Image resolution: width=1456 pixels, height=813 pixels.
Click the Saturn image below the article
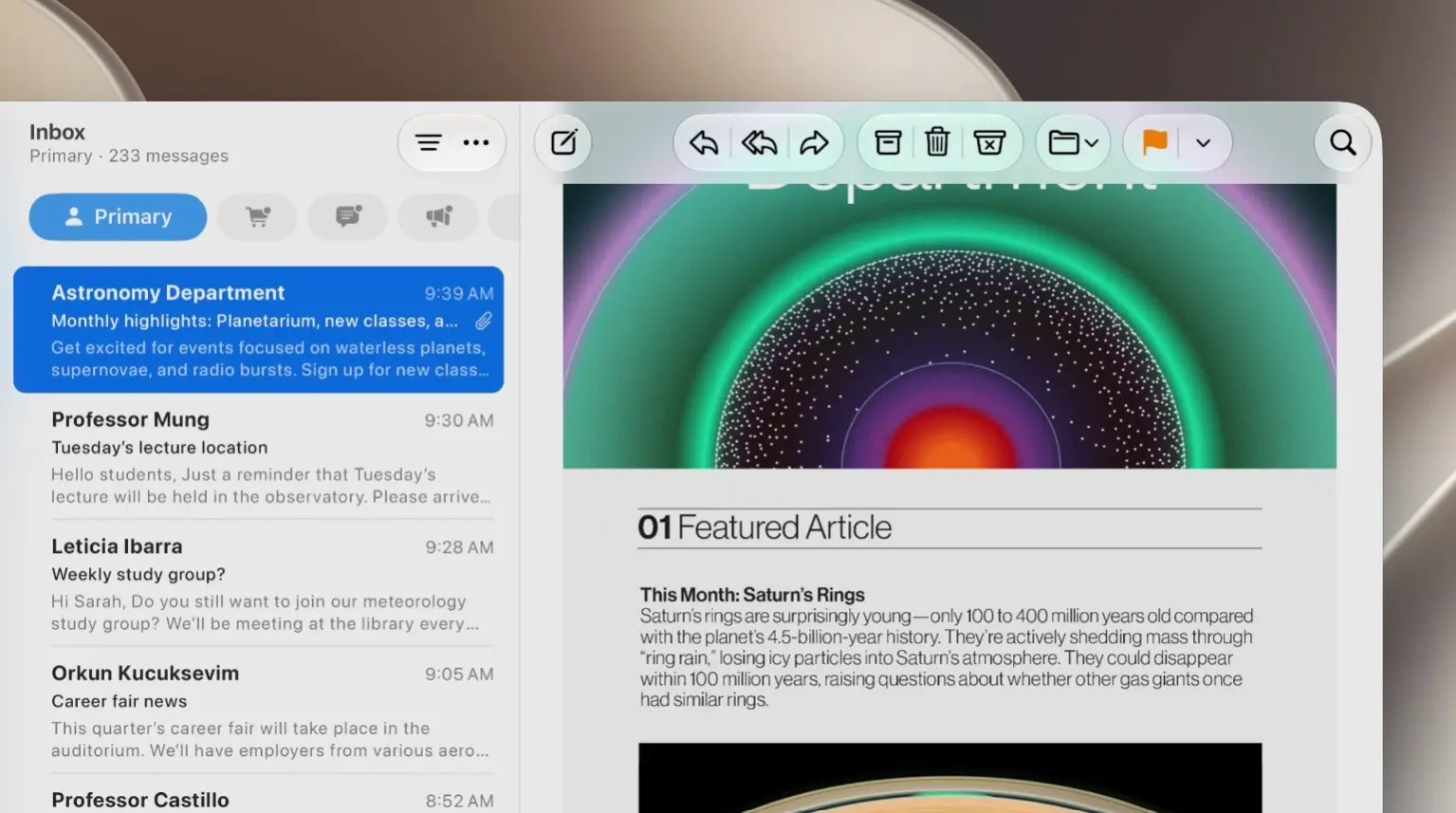[x=949, y=778]
